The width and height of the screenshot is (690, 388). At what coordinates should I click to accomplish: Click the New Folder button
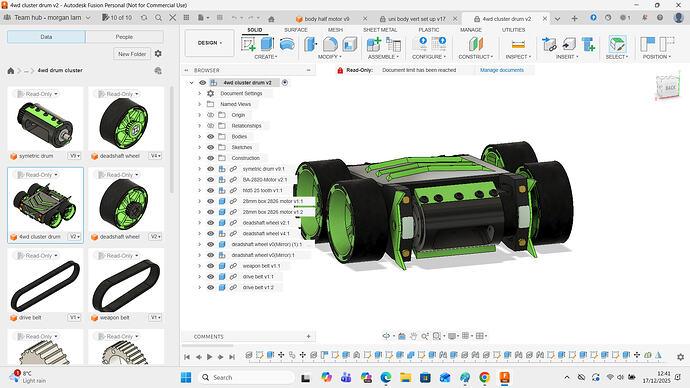pyautogui.click(x=132, y=54)
